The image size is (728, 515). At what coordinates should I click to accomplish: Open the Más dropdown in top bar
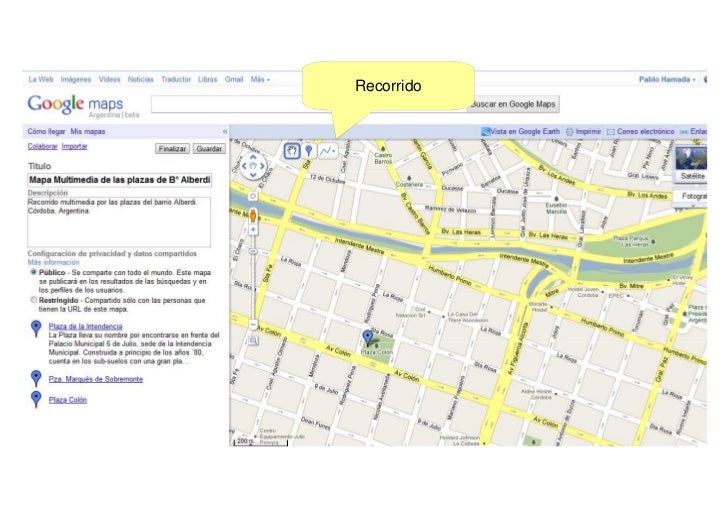pos(260,79)
